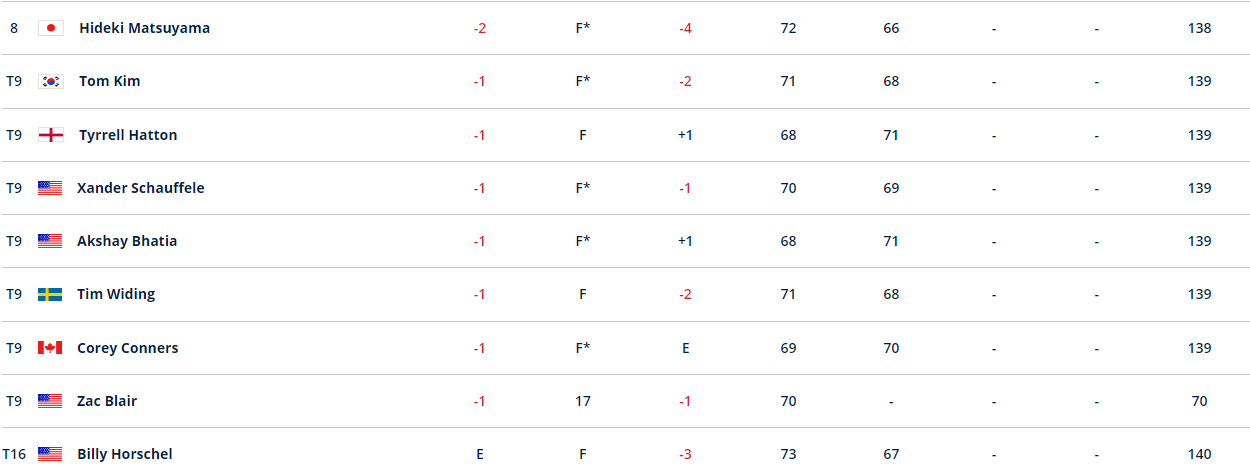Click Japan flag beside Hideki Matsuyama
This screenshot has height=473, width=1250.
[x=50, y=28]
